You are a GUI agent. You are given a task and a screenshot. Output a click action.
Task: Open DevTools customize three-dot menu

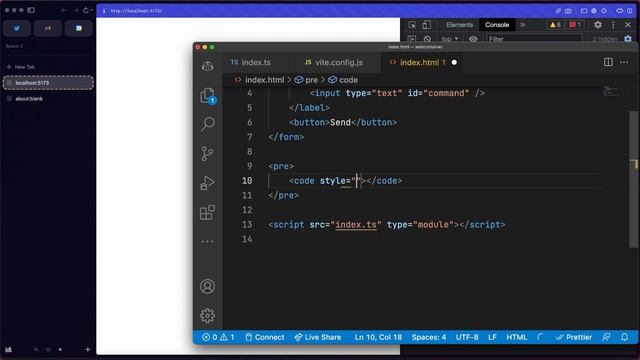[613, 25]
